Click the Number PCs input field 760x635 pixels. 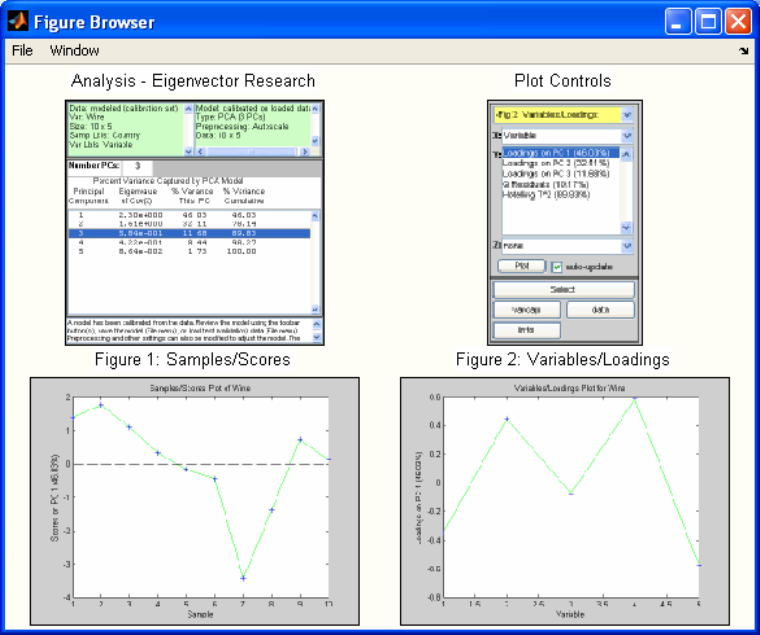point(138,166)
